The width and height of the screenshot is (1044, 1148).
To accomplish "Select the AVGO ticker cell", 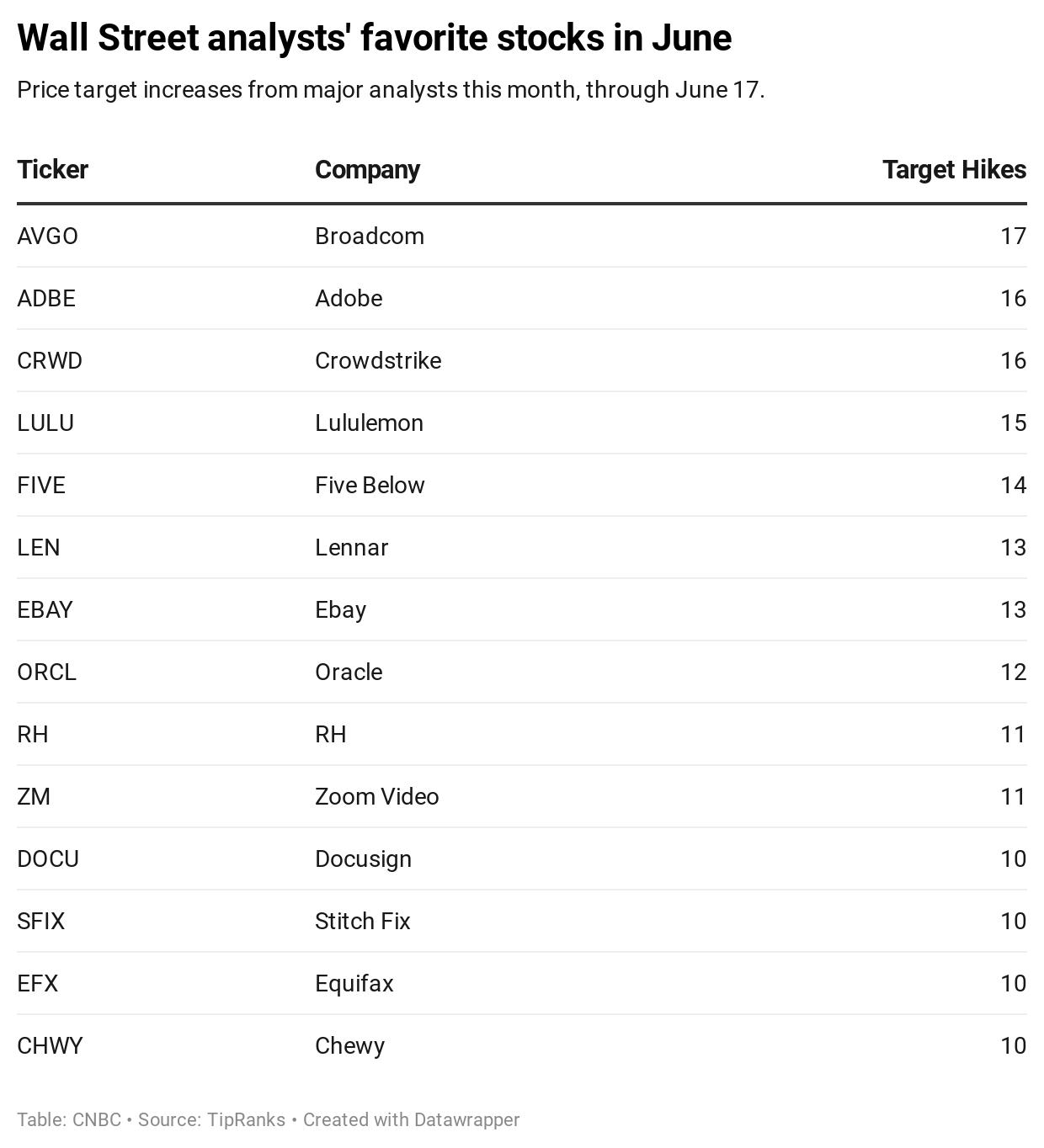I will tap(47, 237).
